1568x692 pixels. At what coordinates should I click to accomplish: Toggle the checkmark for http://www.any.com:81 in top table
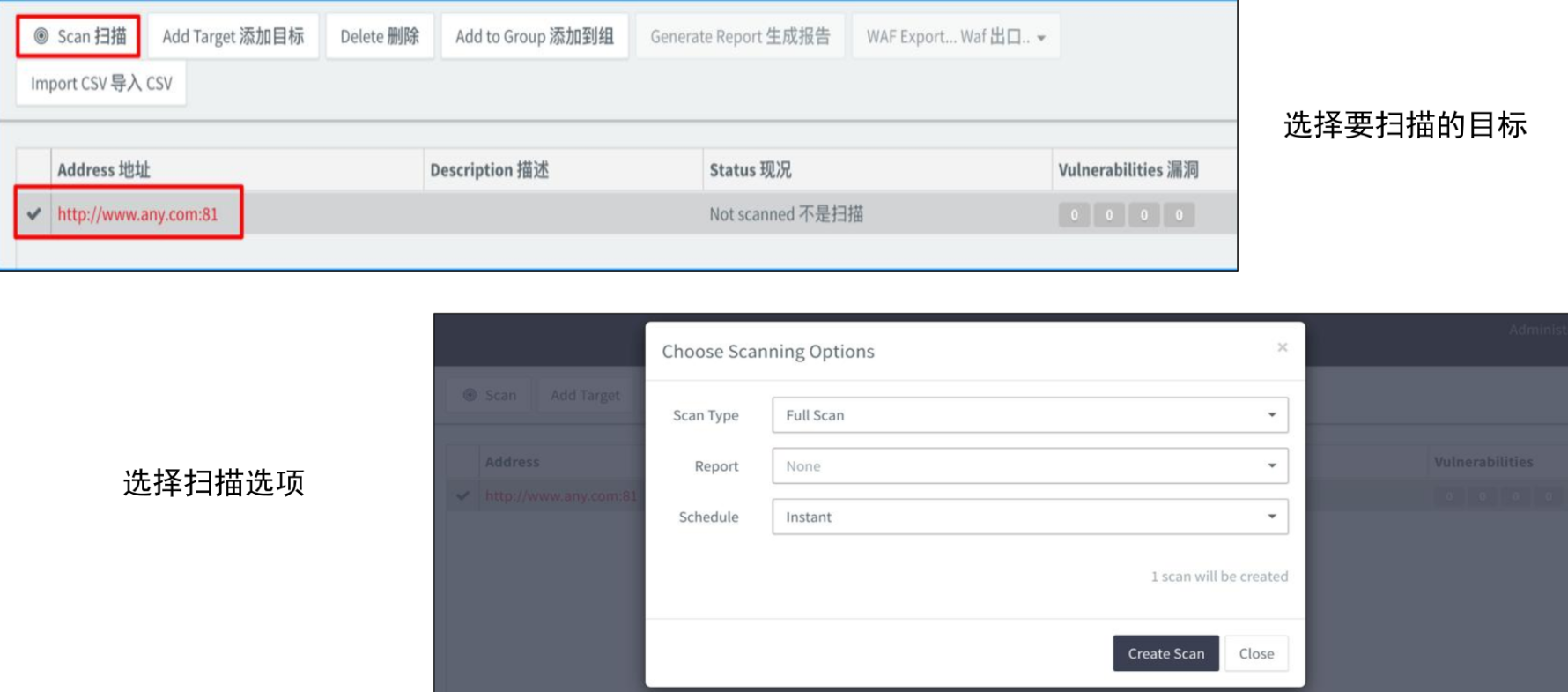coord(34,214)
